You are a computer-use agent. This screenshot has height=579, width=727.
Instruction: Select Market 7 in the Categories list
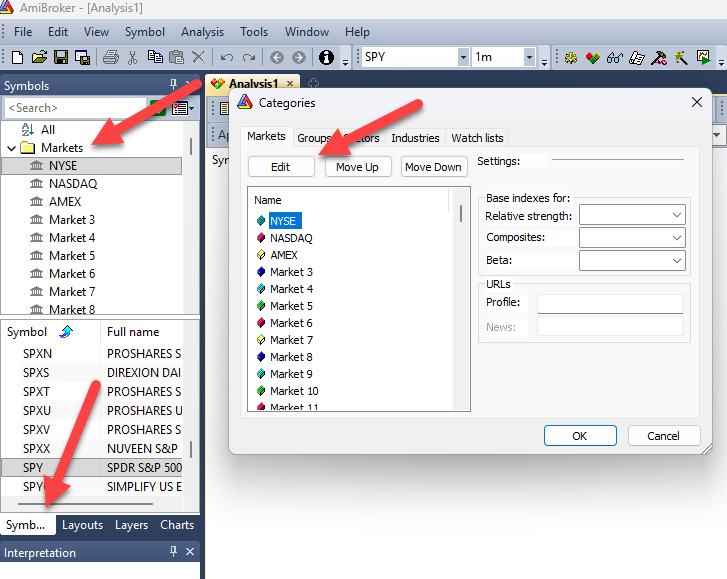(291, 340)
